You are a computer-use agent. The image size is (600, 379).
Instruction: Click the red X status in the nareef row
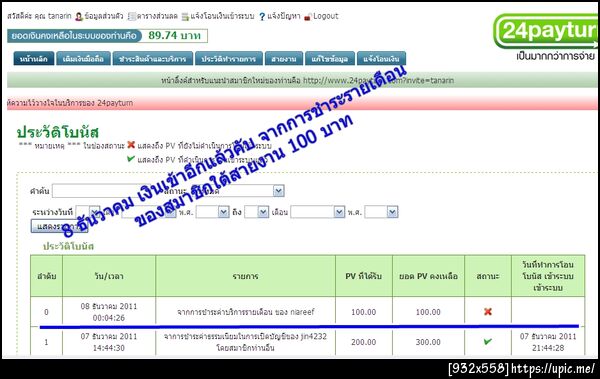point(488,312)
